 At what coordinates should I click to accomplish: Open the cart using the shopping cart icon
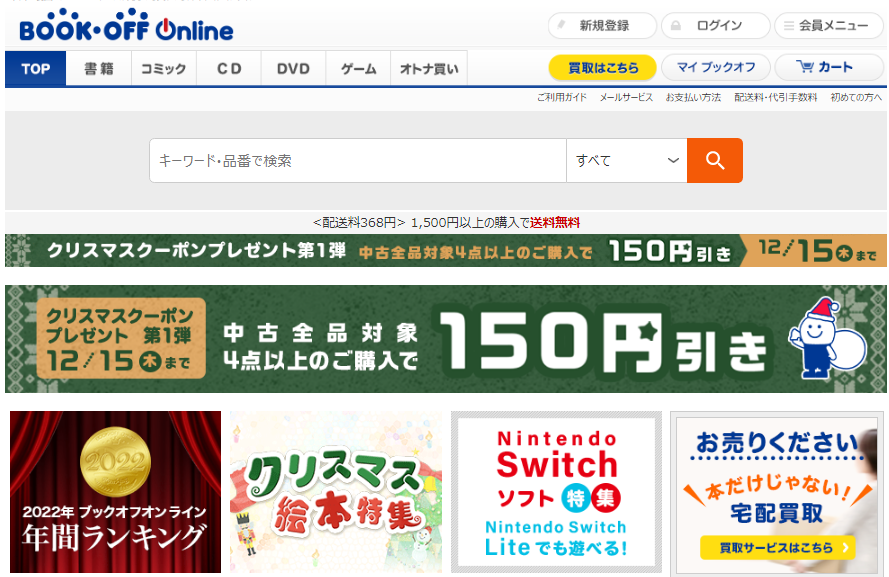point(805,67)
